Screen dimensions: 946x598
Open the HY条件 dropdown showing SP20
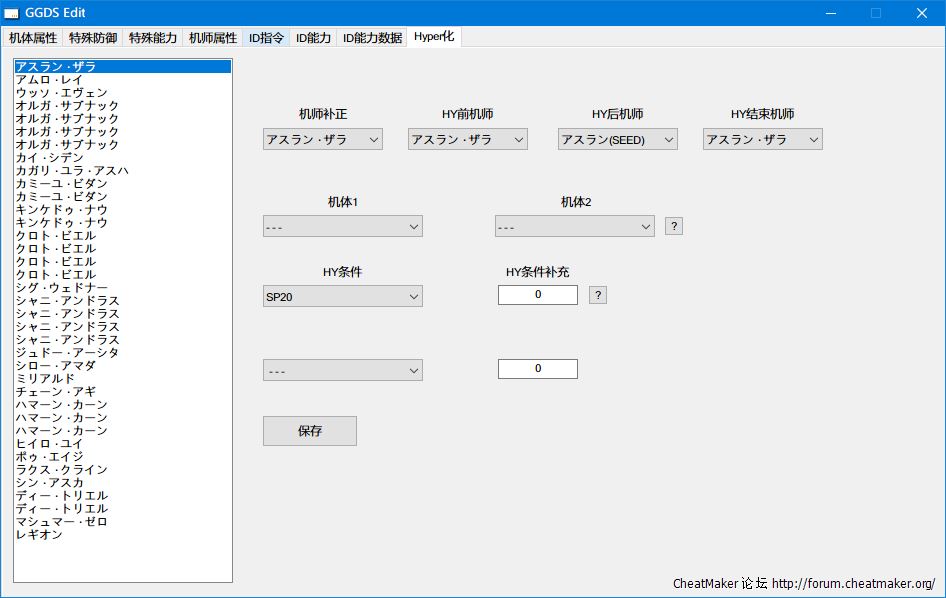[x=342, y=296]
